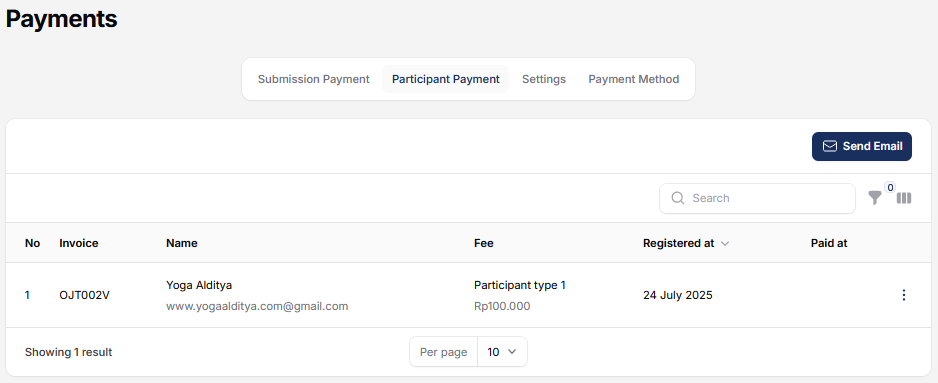Open the table filter funnel icon

875,198
